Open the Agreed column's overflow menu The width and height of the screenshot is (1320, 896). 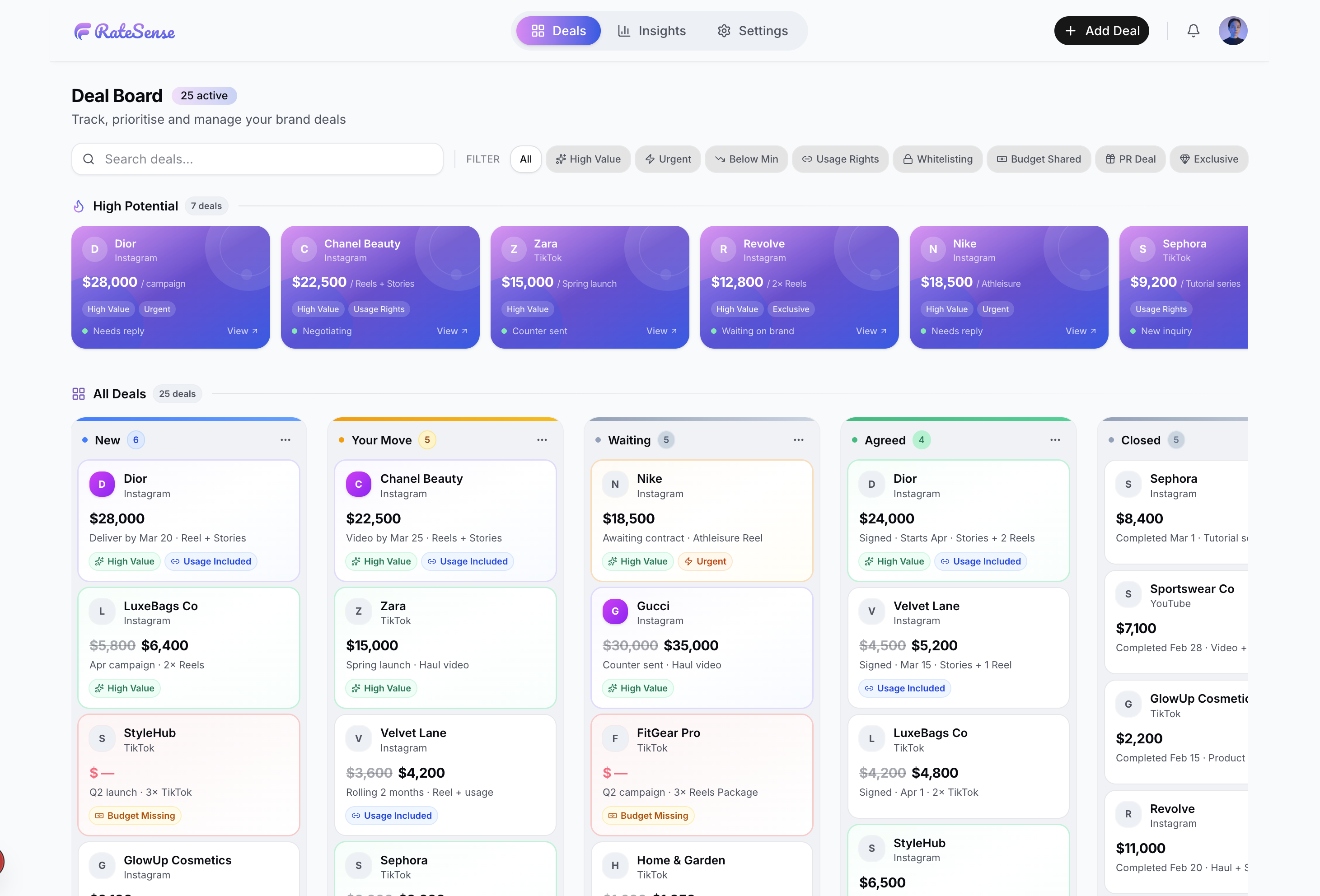(x=1055, y=439)
